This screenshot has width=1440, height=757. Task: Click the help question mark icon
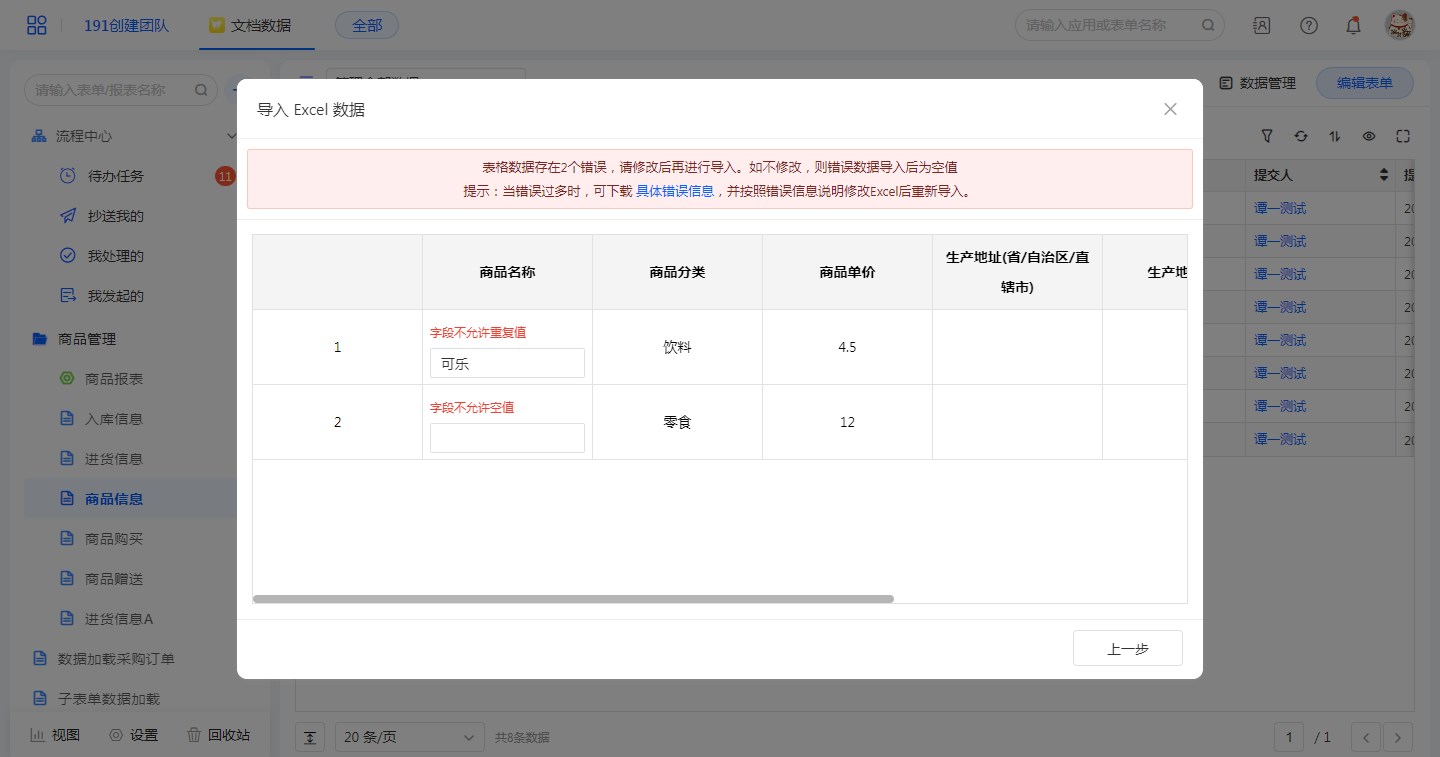point(1308,26)
